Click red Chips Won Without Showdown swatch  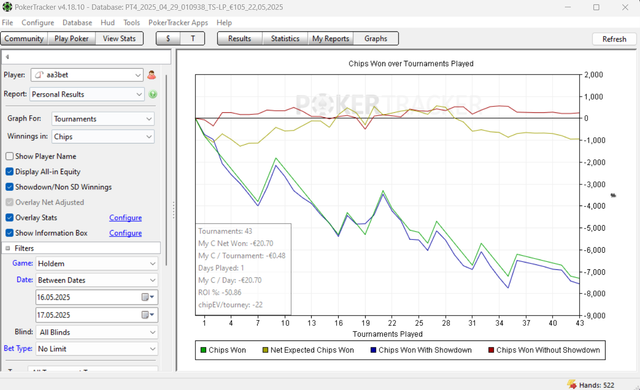point(491,350)
